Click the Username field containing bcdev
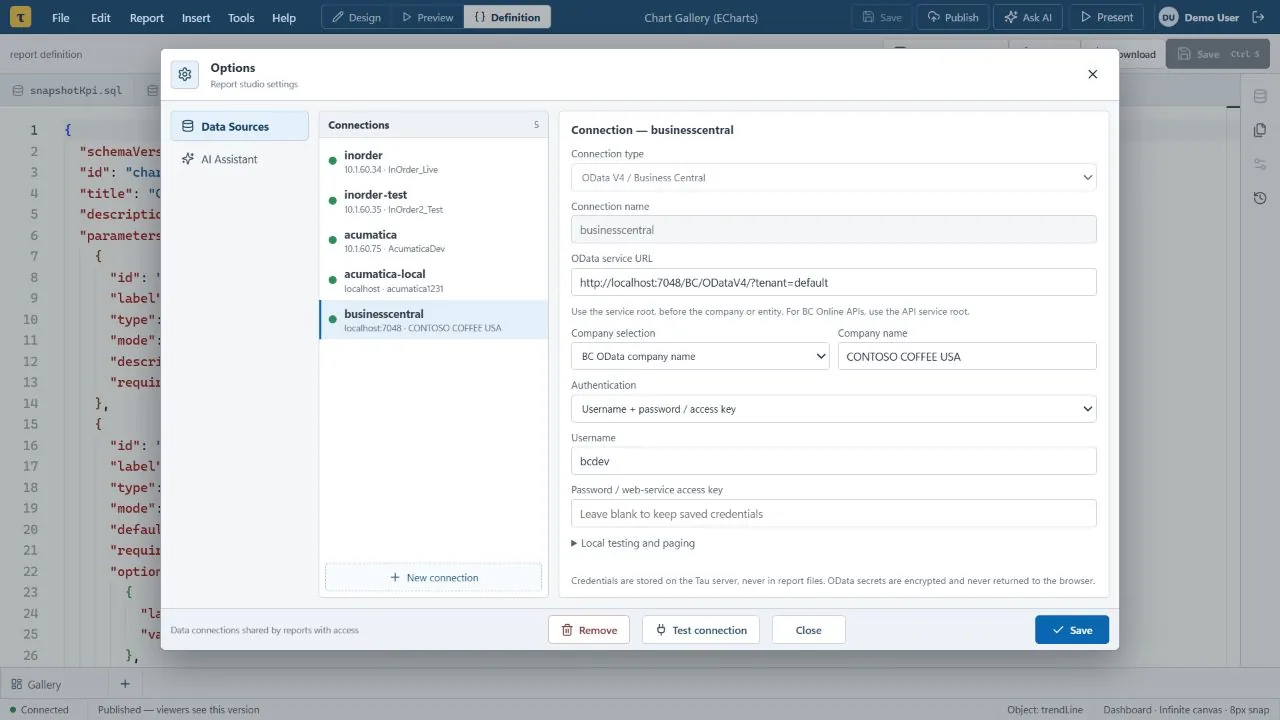 point(833,461)
